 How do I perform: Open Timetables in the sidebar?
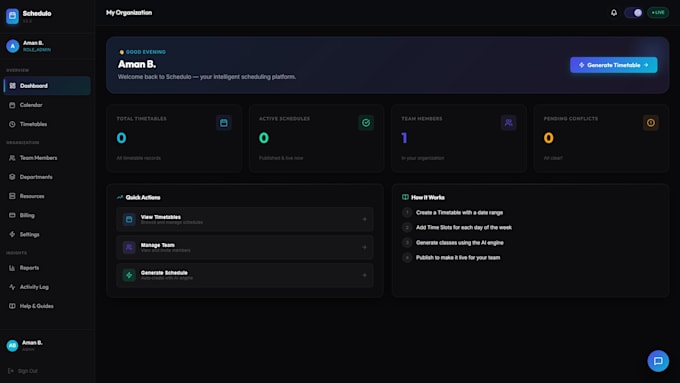click(47, 124)
